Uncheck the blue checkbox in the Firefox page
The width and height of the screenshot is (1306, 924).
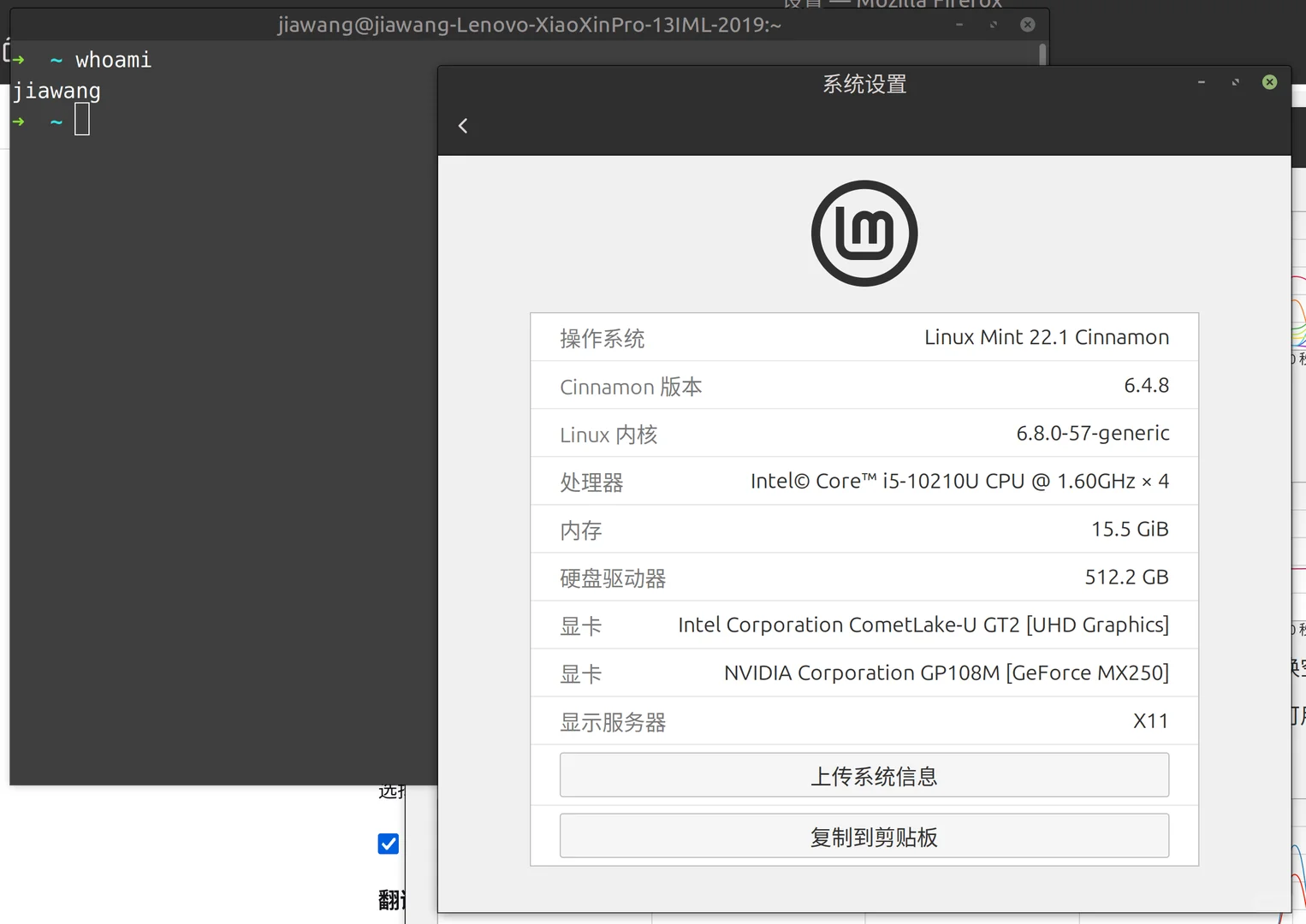pos(388,844)
